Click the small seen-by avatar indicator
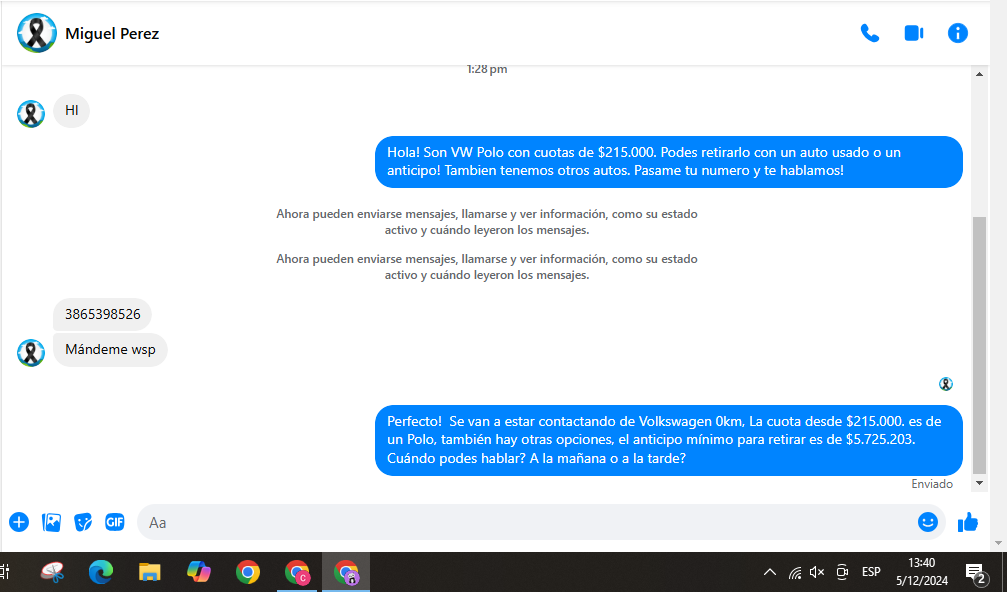This screenshot has height=592, width=1007. click(x=945, y=384)
